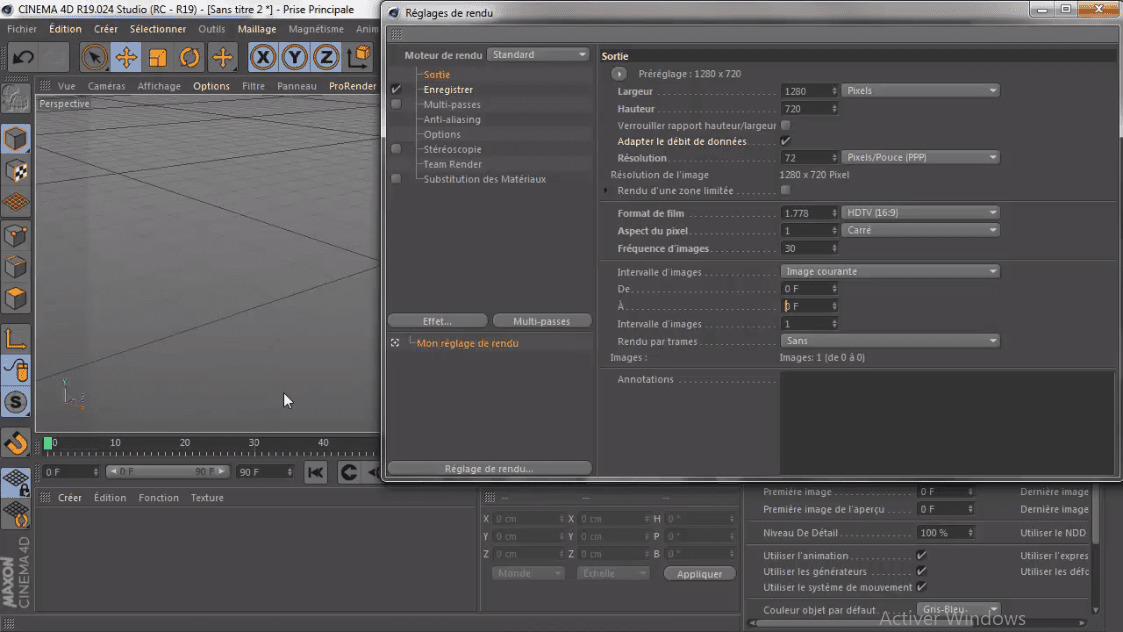Toggle Utiliser les générateurs checkbox
The width and height of the screenshot is (1123, 632).
click(x=922, y=571)
